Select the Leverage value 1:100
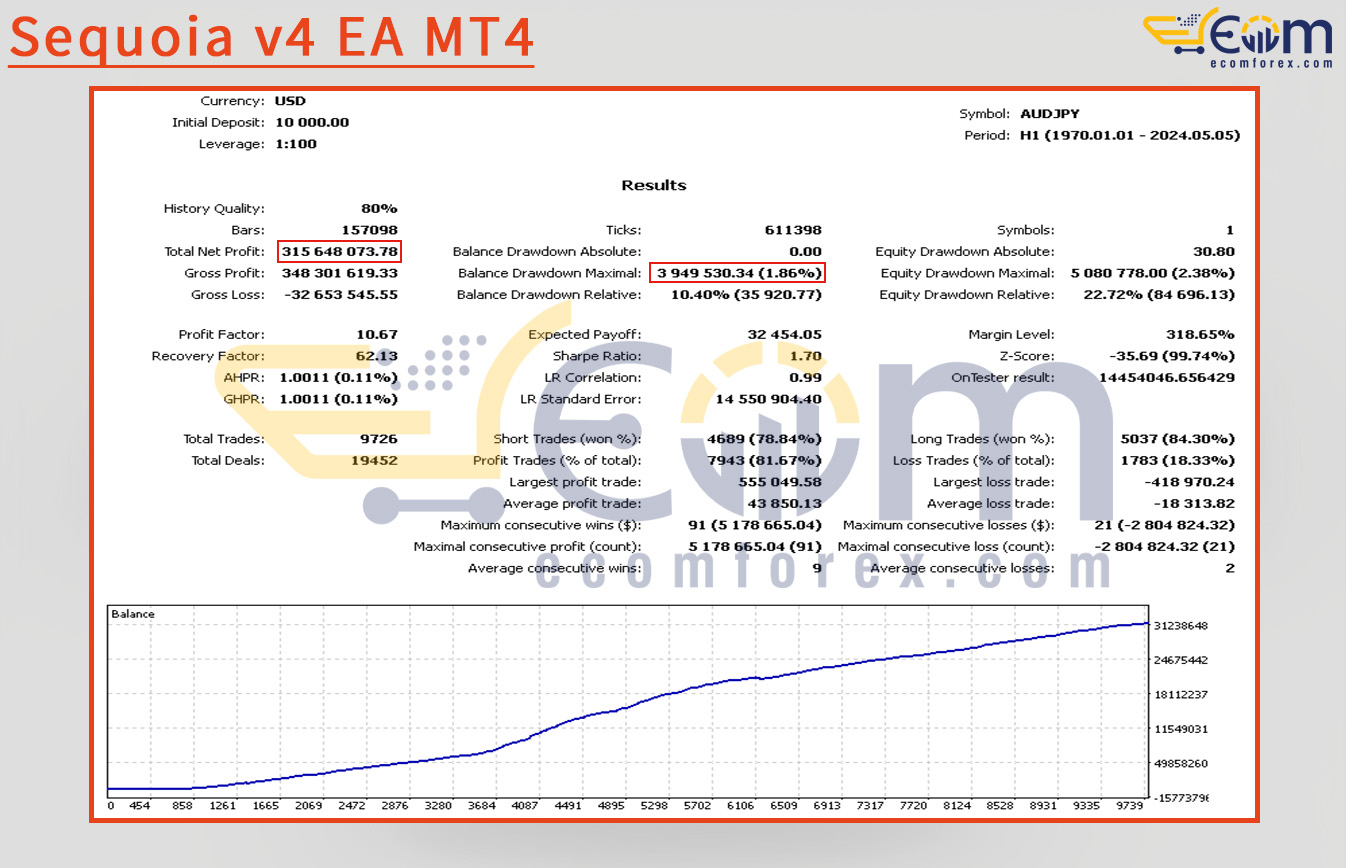The height and width of the screenshot is (868, 1346). [x=296, y=144]
